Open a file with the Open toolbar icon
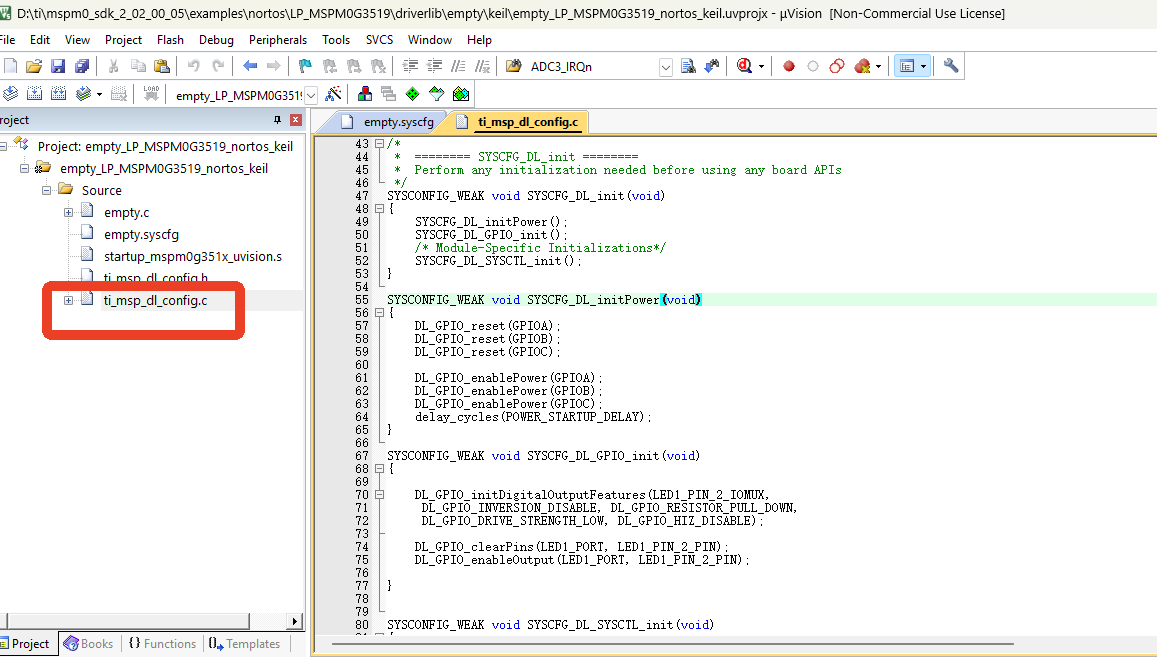1157x657 pixels. (34, 66)
